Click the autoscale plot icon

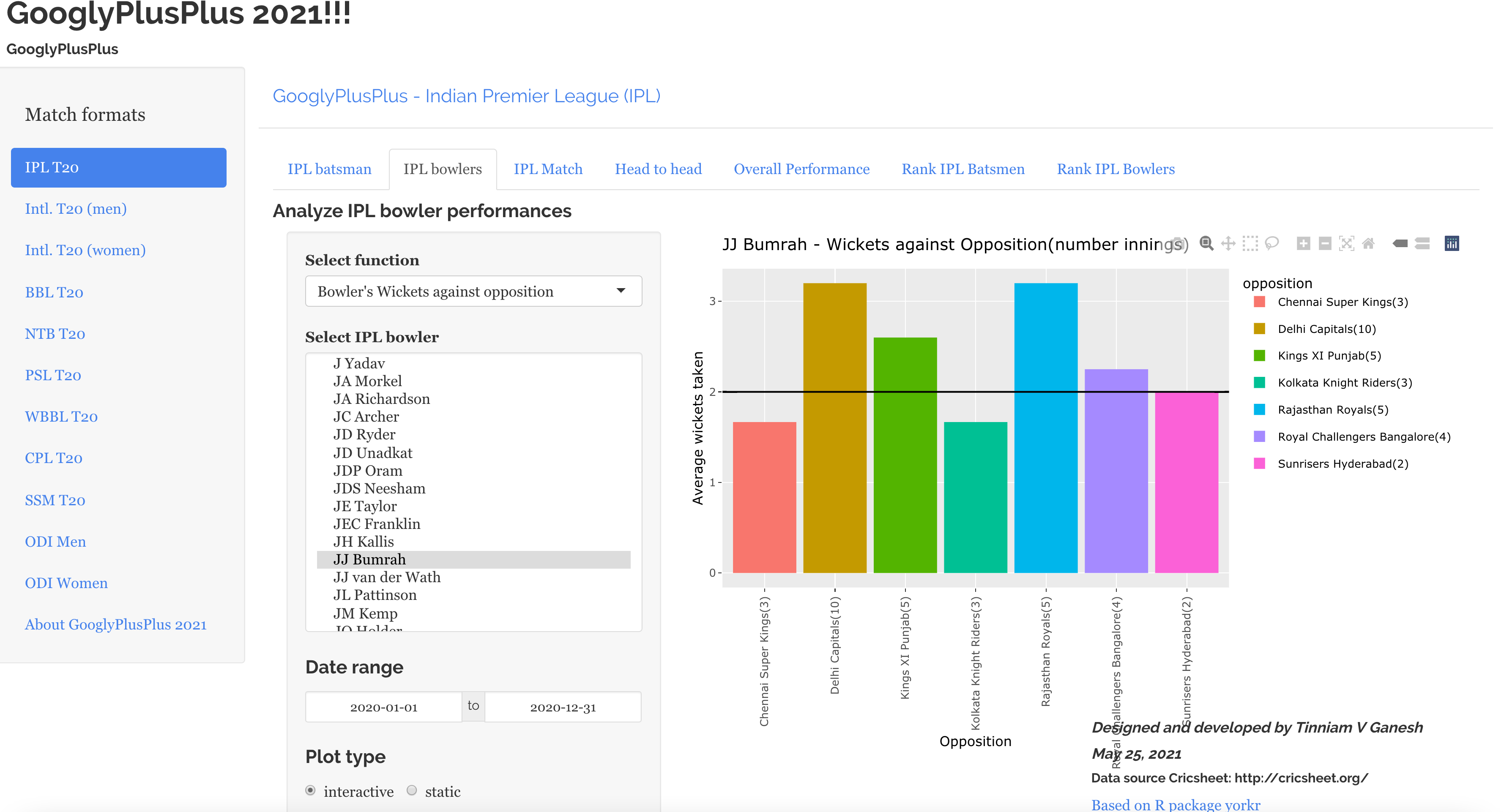pyautogui.click(x=1346, y=243)
